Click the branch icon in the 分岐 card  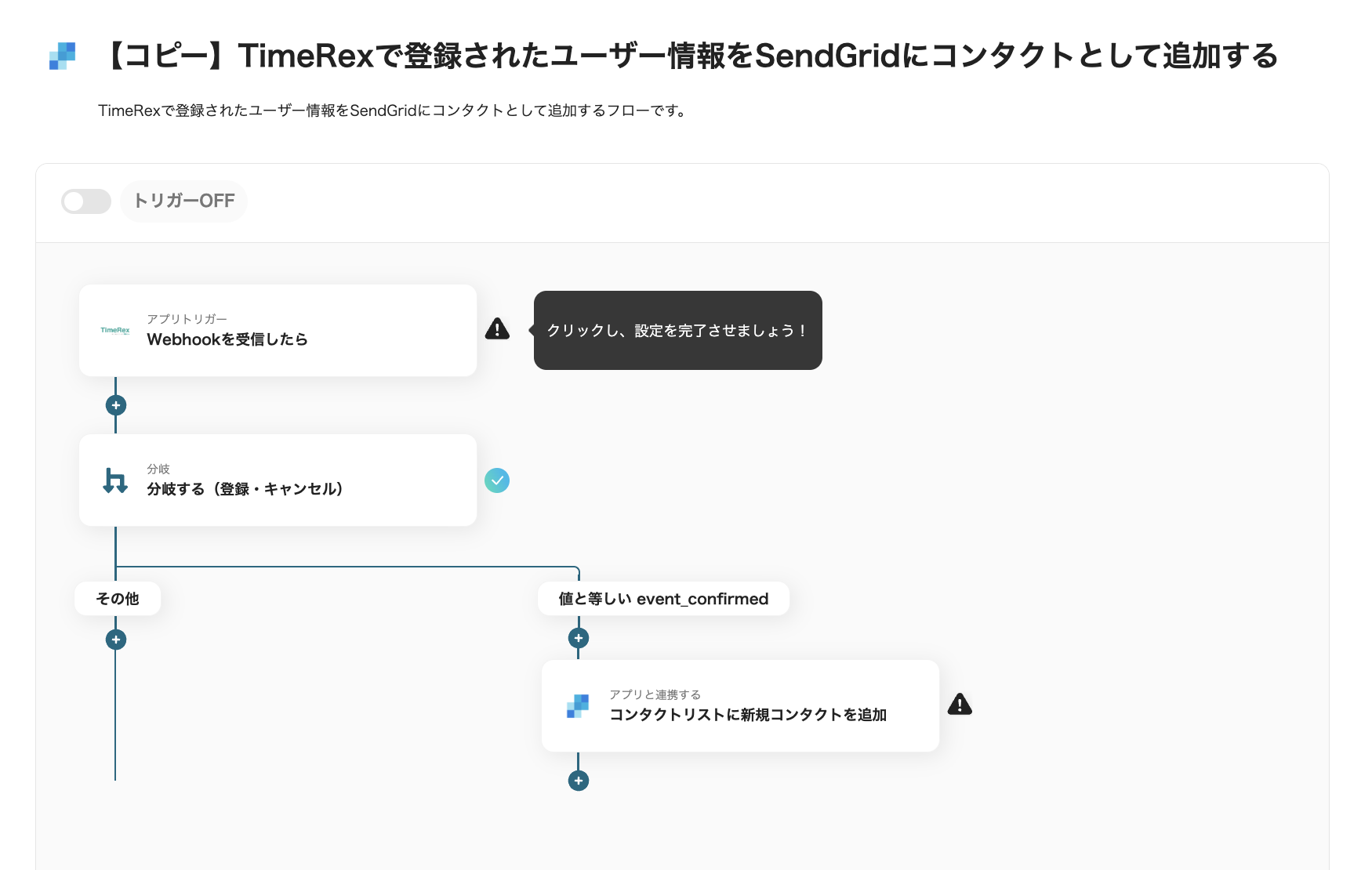click(x=115, y=480)
